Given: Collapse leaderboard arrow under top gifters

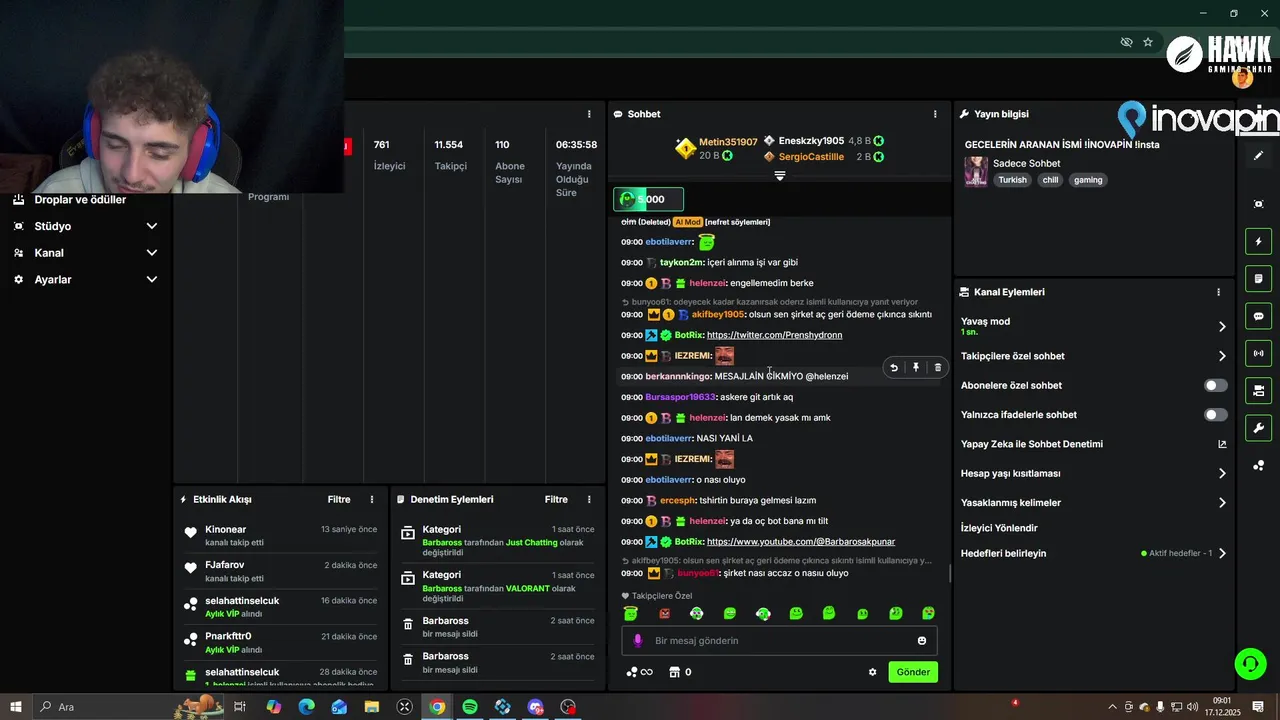Looking at the screenshot, I should [x=780, y=175].
